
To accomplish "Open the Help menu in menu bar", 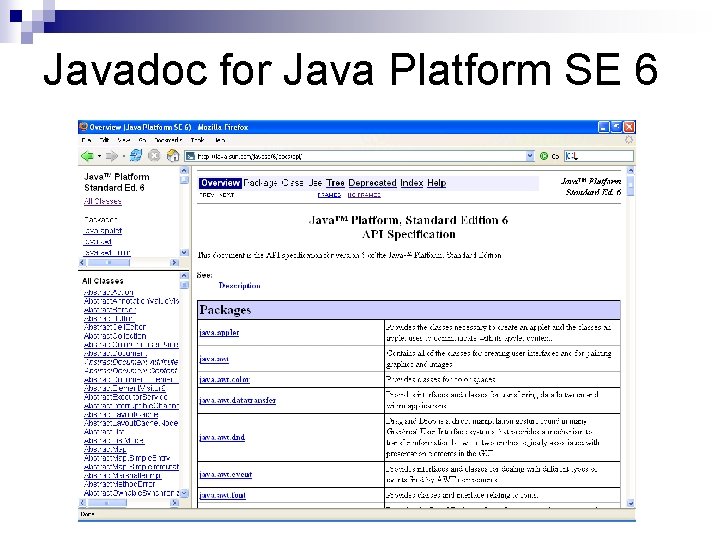I will (x=220, y=140).
